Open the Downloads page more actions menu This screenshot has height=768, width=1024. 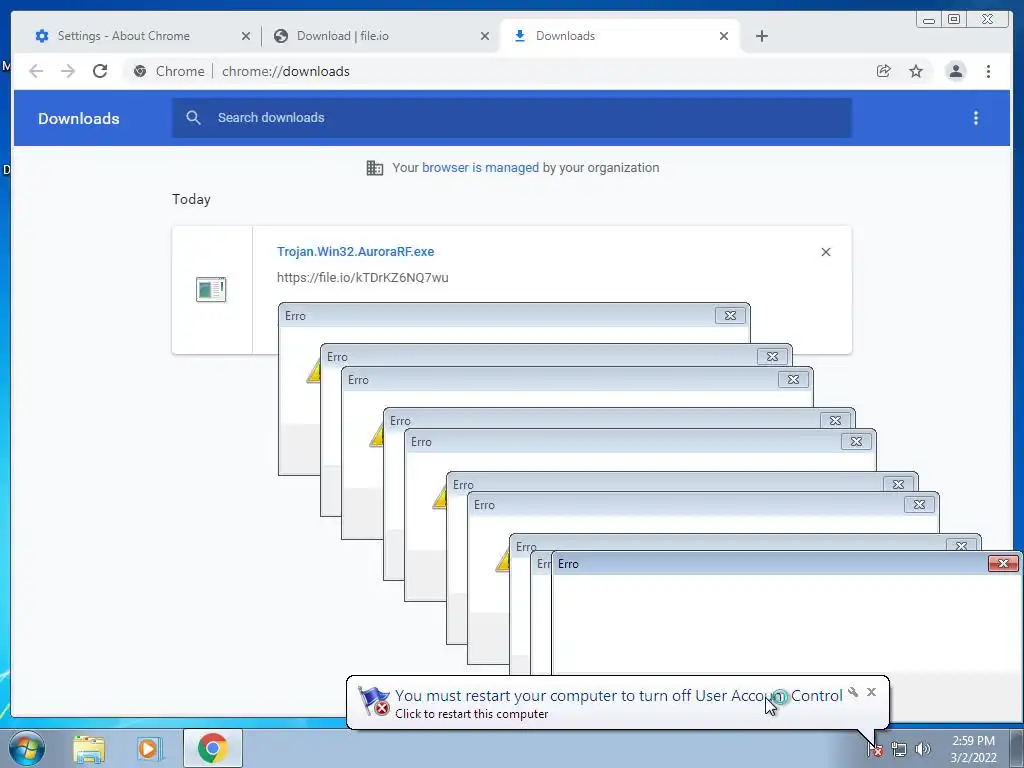click(976, 118)
